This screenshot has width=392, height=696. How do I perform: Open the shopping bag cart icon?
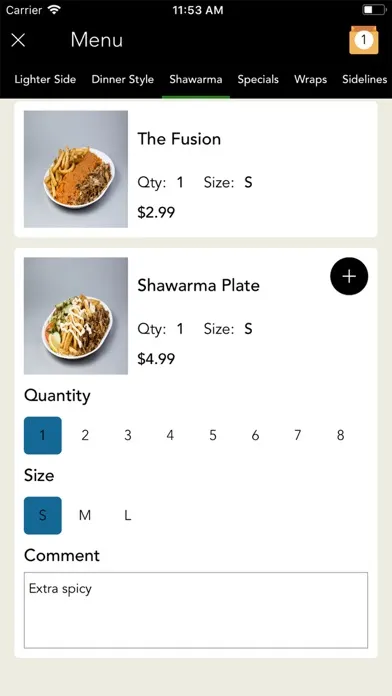(x=364, y=40)
